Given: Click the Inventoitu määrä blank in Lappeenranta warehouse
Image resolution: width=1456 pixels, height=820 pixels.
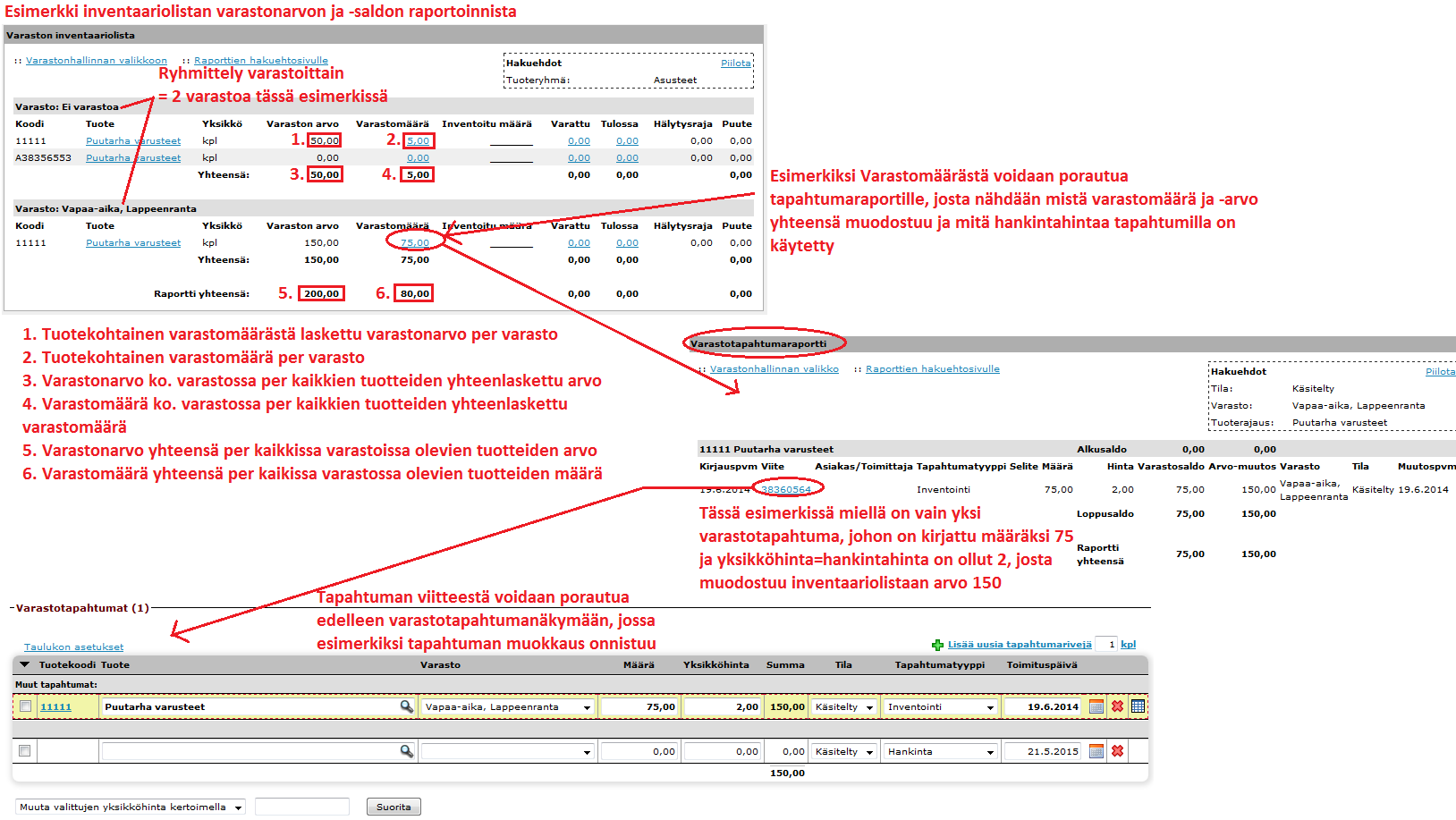Looking at the screenshot, I should [x=512, y=243].
